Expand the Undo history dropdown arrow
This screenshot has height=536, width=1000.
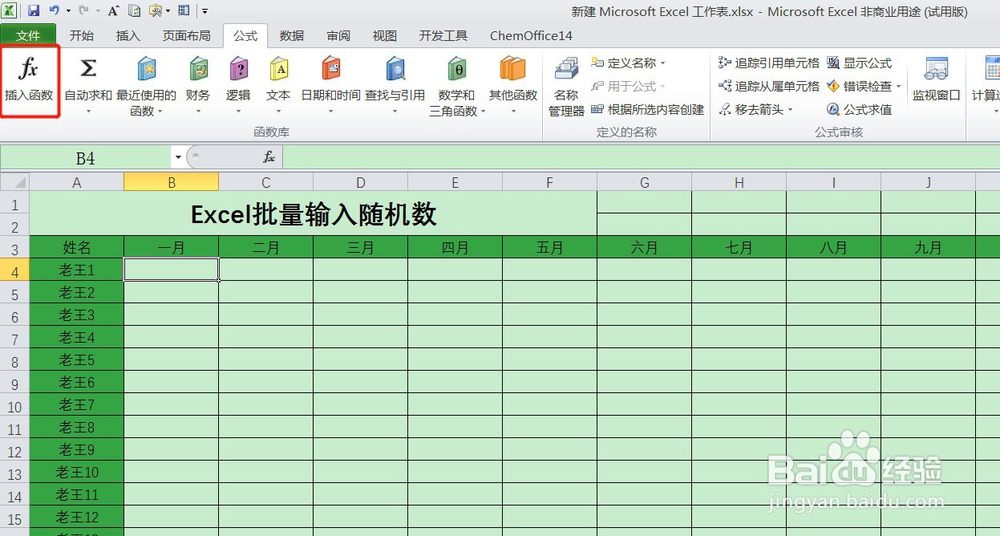[x=68, y=11]
